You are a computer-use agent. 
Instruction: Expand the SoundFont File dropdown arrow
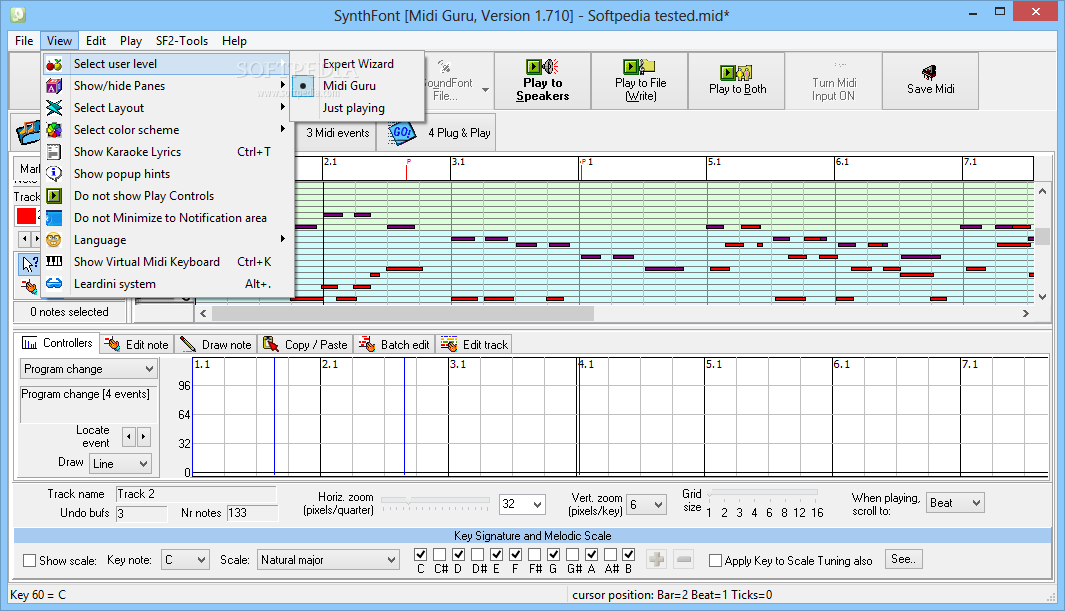[486, 90]
